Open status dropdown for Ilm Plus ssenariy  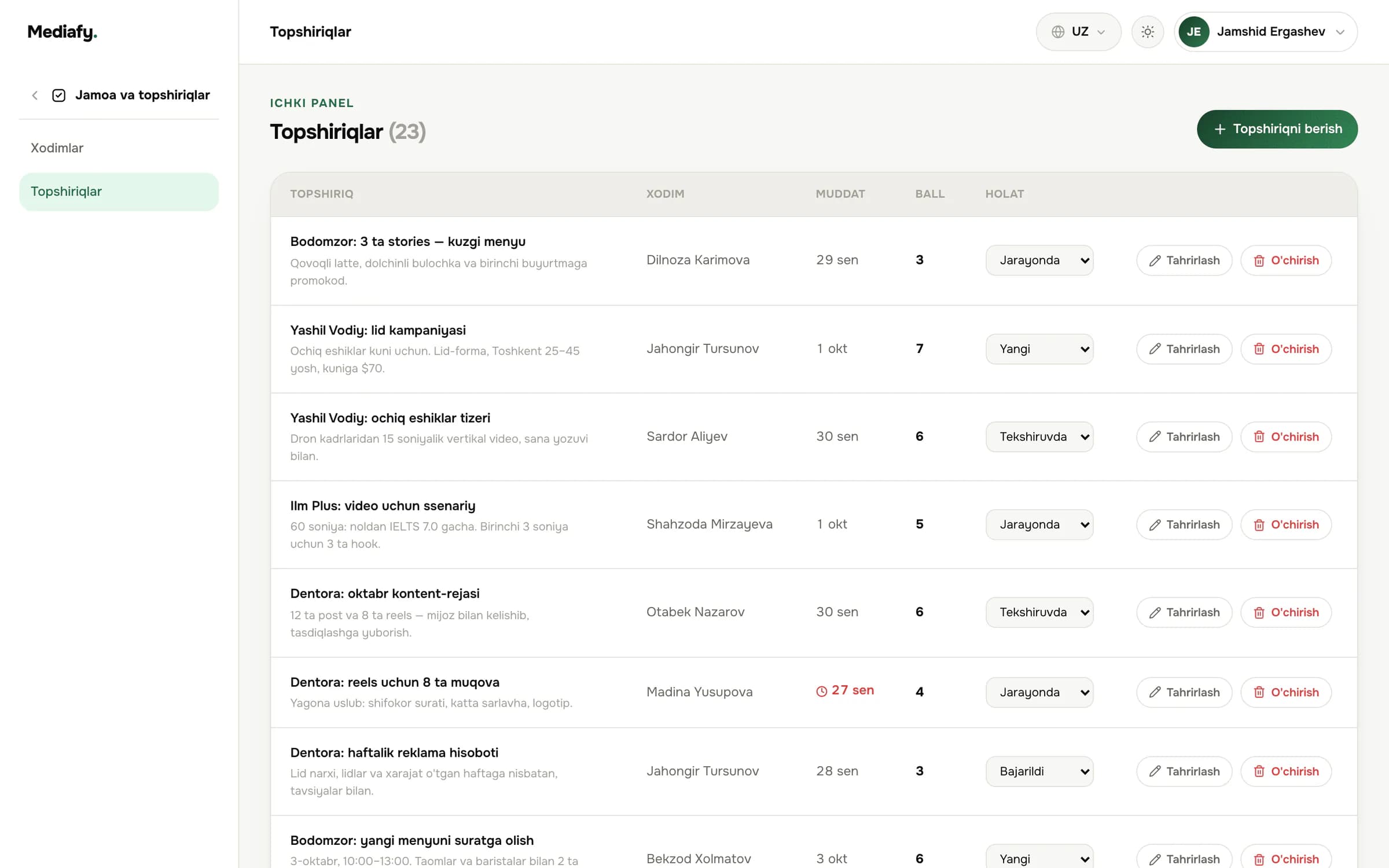coord(1039,525)
